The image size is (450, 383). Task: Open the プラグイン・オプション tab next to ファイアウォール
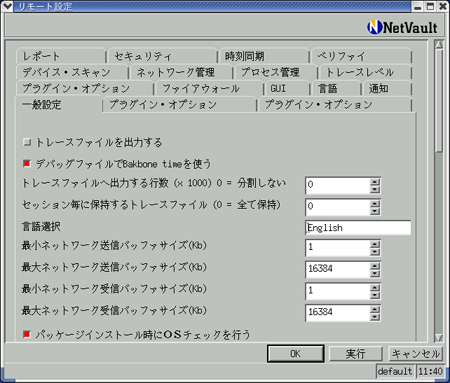[x=85, y=88]
